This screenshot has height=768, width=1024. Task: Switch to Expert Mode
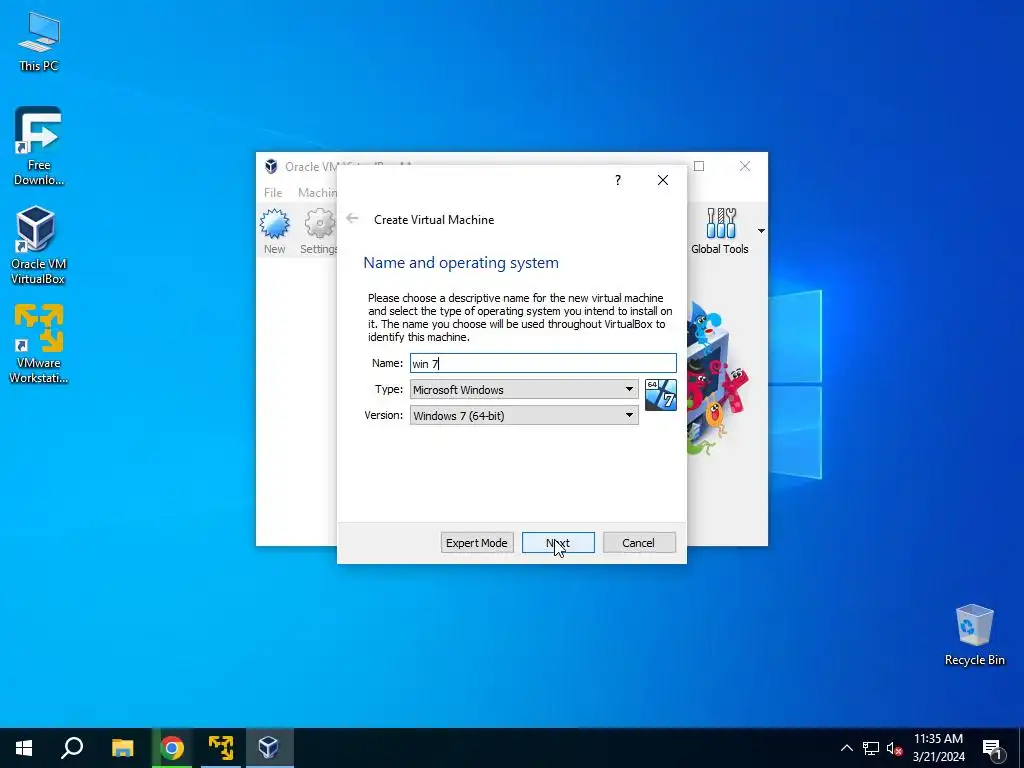point(477,543)
